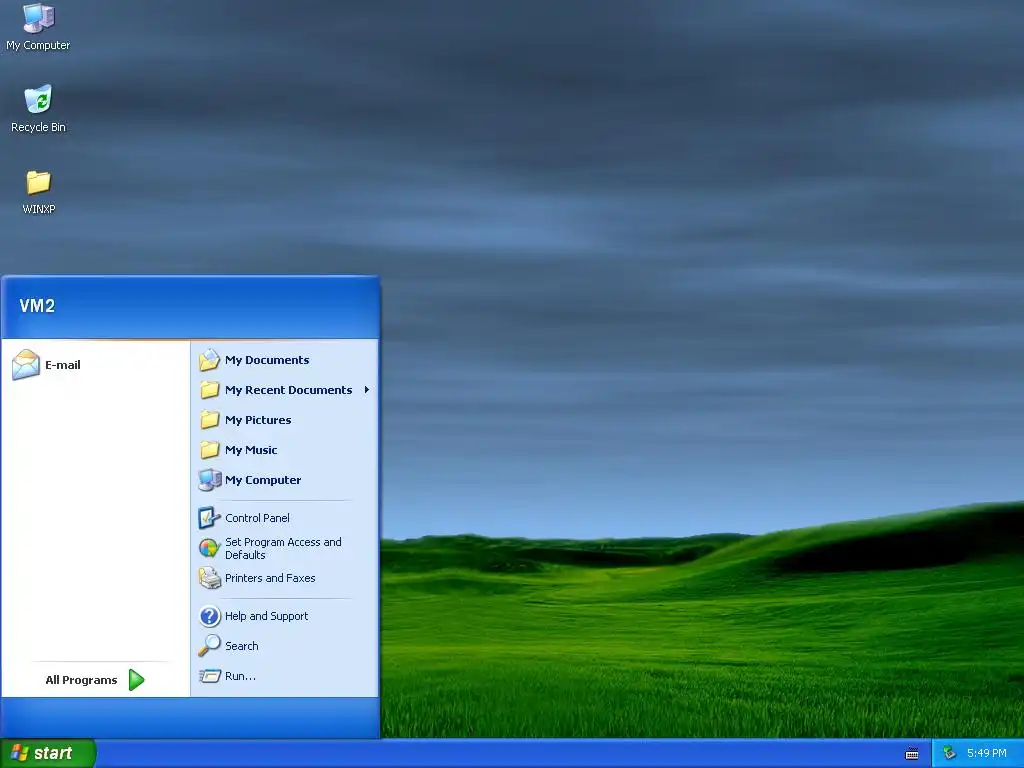
Task: Click the start button
Action: pyautogui.click(x=48, y=753)
